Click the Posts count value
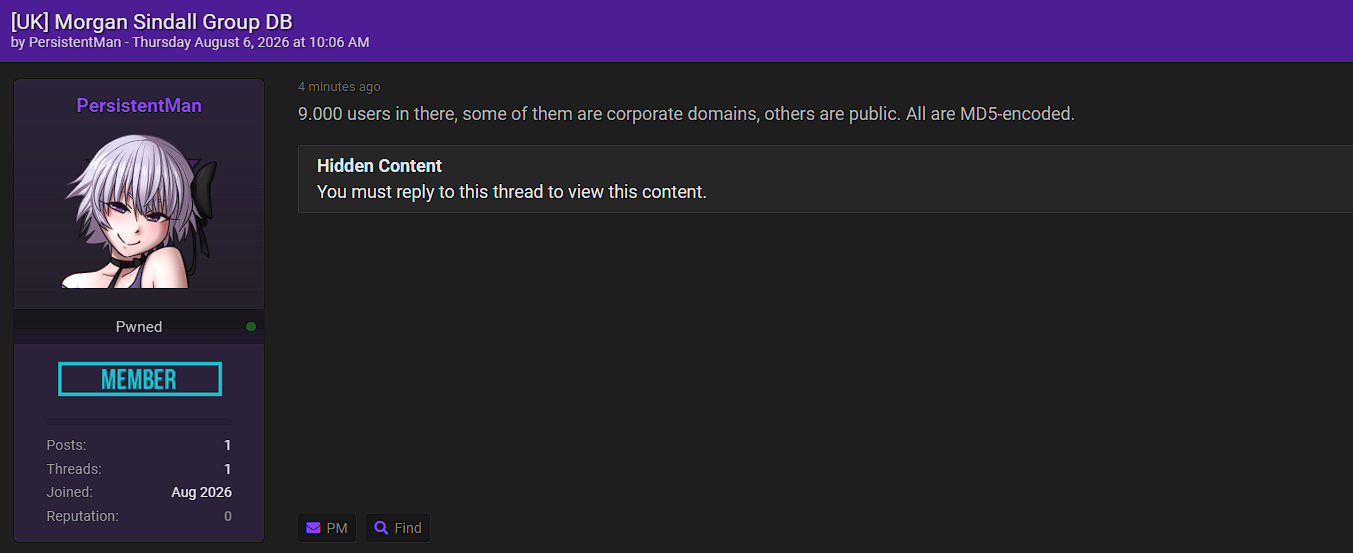Viewport: 1353px width, 553px height. 228,445
